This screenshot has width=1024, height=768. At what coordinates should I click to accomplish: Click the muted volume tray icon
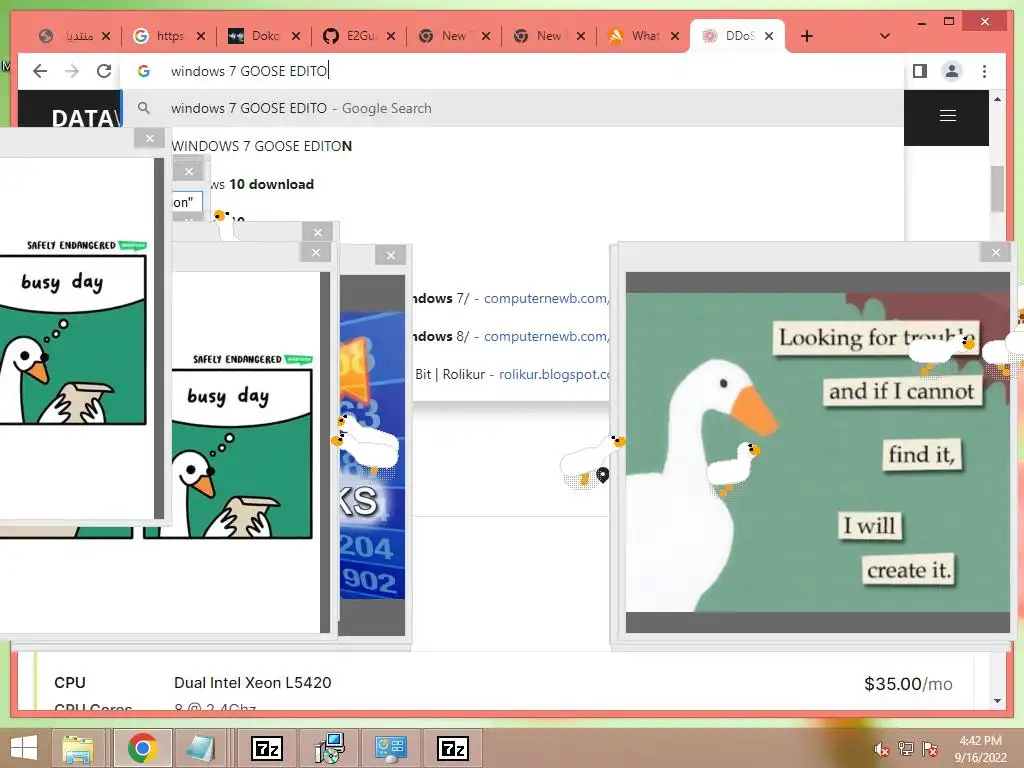coord(882,749)
